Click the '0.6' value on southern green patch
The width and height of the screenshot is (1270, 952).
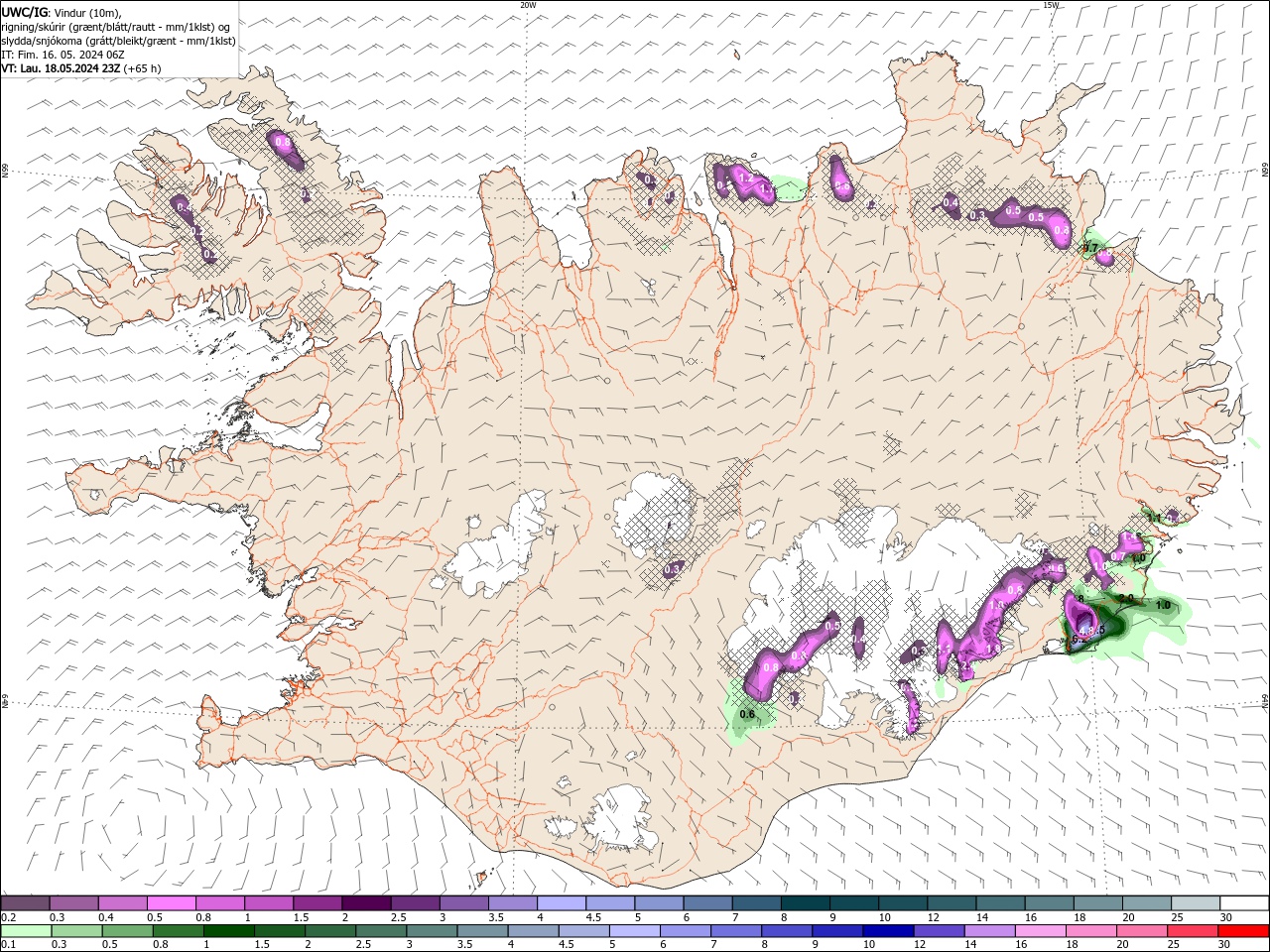click(x=748, y=714)
